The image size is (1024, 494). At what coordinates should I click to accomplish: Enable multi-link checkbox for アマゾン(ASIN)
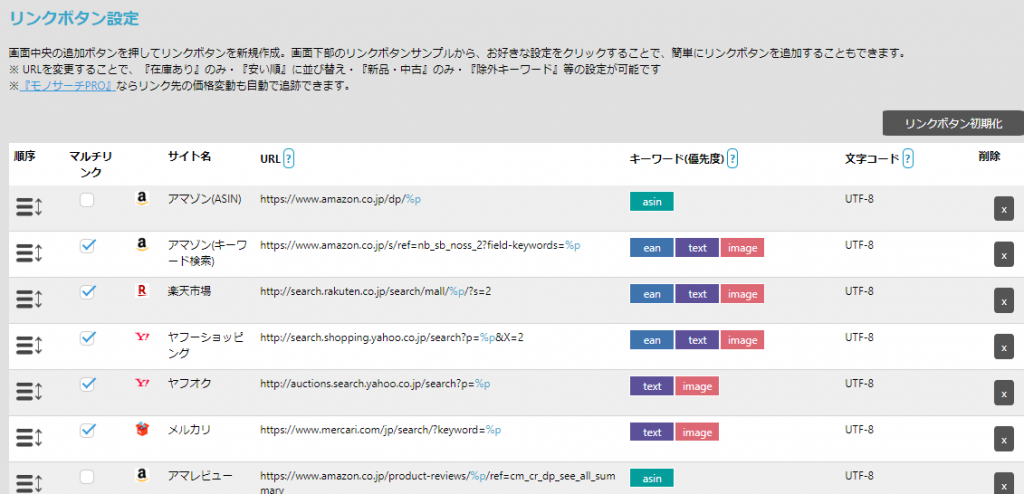tap(87, 200)
